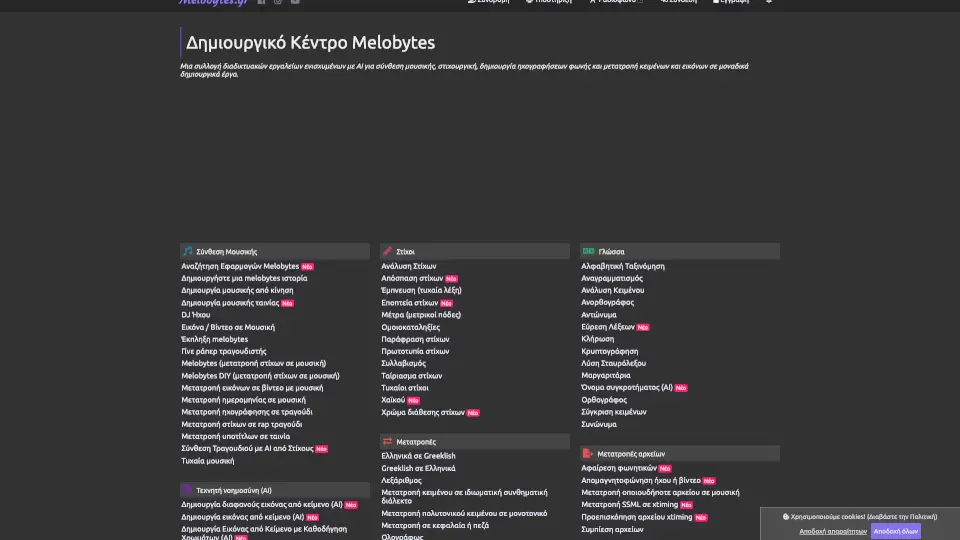Open Μετατροπή πολυτονικού κειμένου σε μονοτονικό
Screen dimensions: 960x540
[464, 514]
